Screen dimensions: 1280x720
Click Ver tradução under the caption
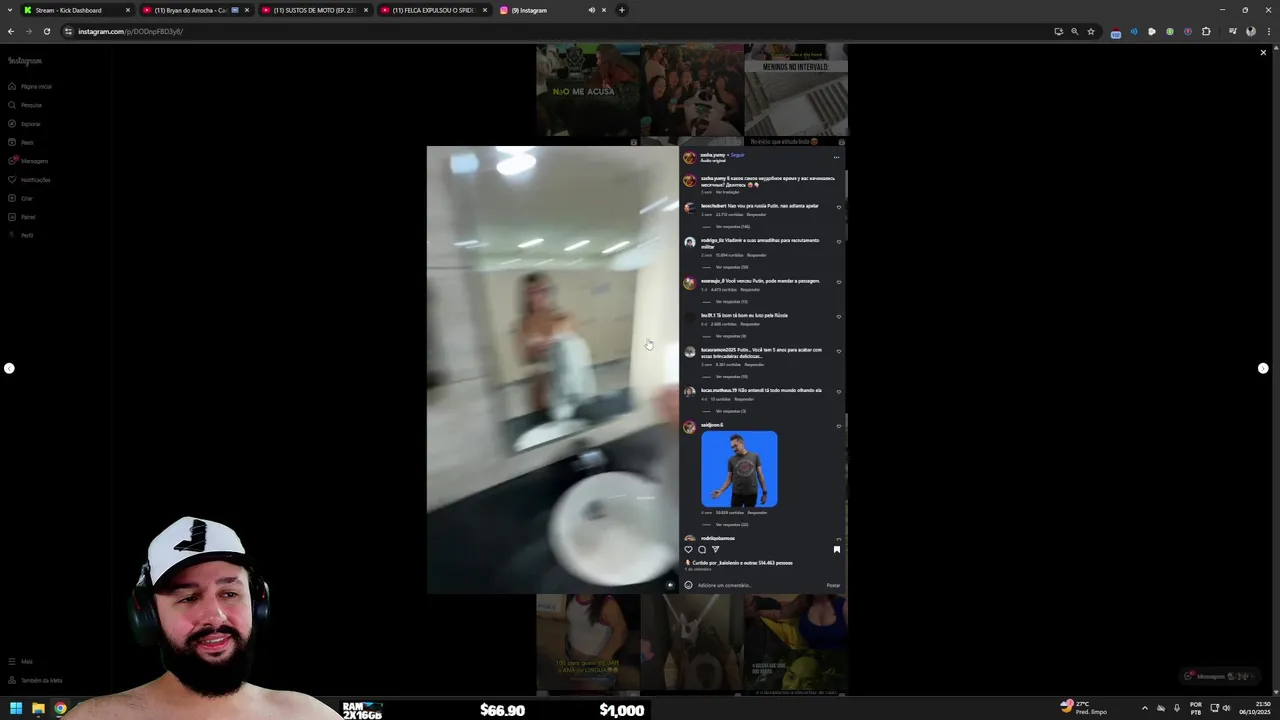(x=727, y=192)
